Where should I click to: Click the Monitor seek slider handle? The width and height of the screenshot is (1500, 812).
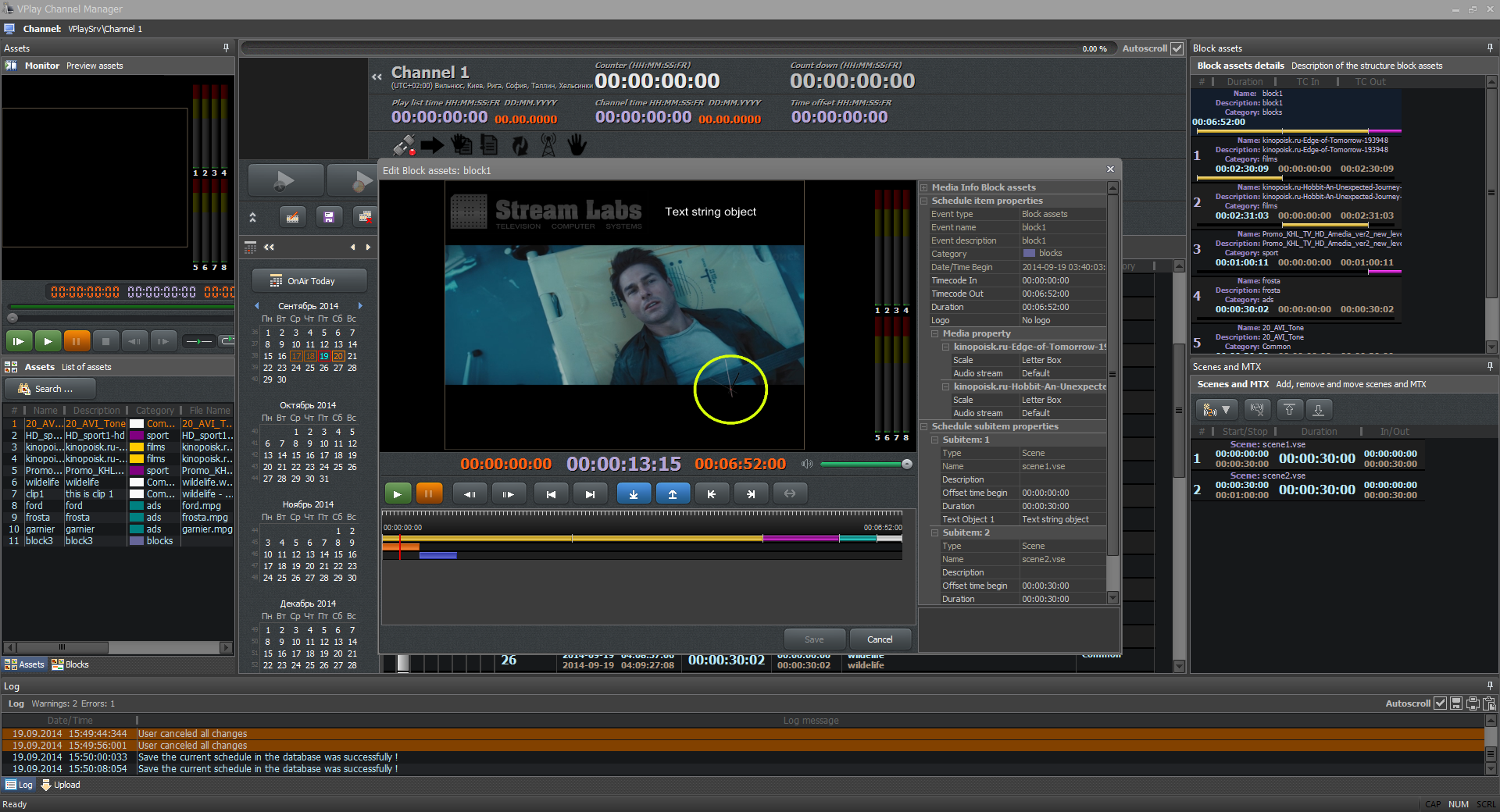pos(12,318)
